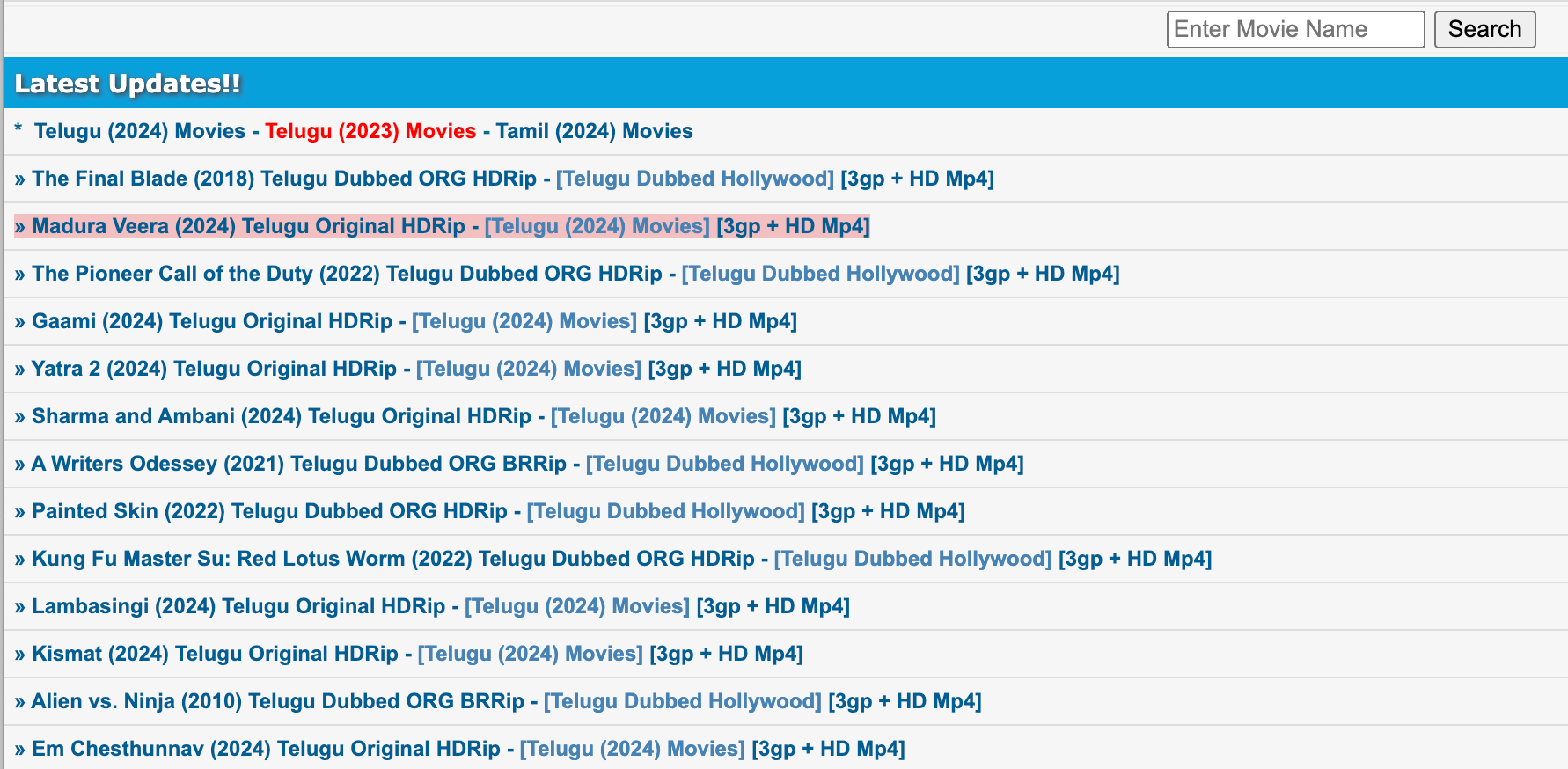Open Telugu (2024) Movies top link
1568x769 pixels.
coord(140,131)
